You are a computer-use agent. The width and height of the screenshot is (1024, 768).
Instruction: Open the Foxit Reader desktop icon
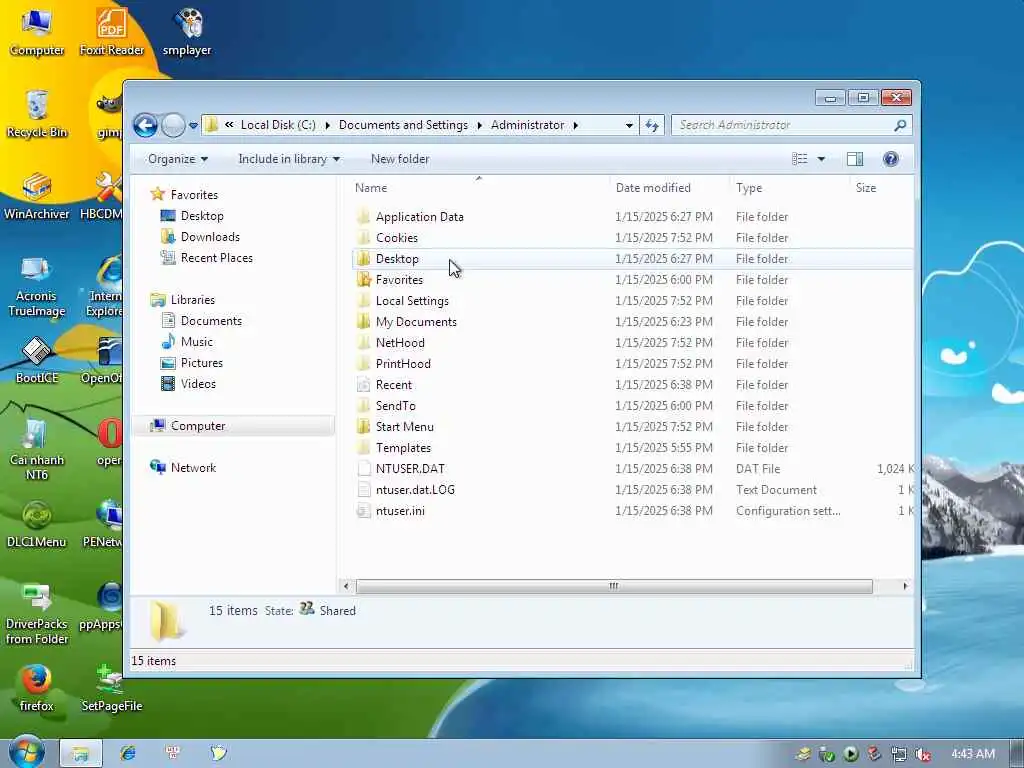(x=112, y=31)
